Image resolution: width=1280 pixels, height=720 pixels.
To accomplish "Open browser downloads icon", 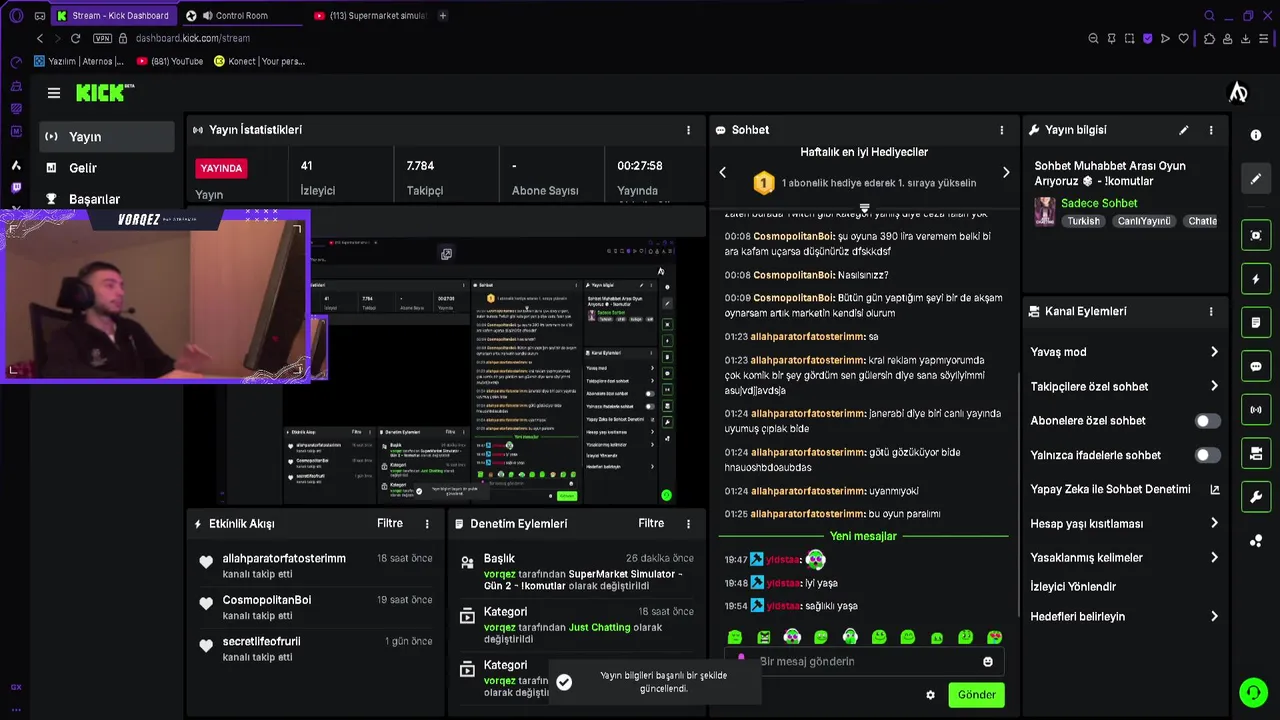I will 1245,38.
